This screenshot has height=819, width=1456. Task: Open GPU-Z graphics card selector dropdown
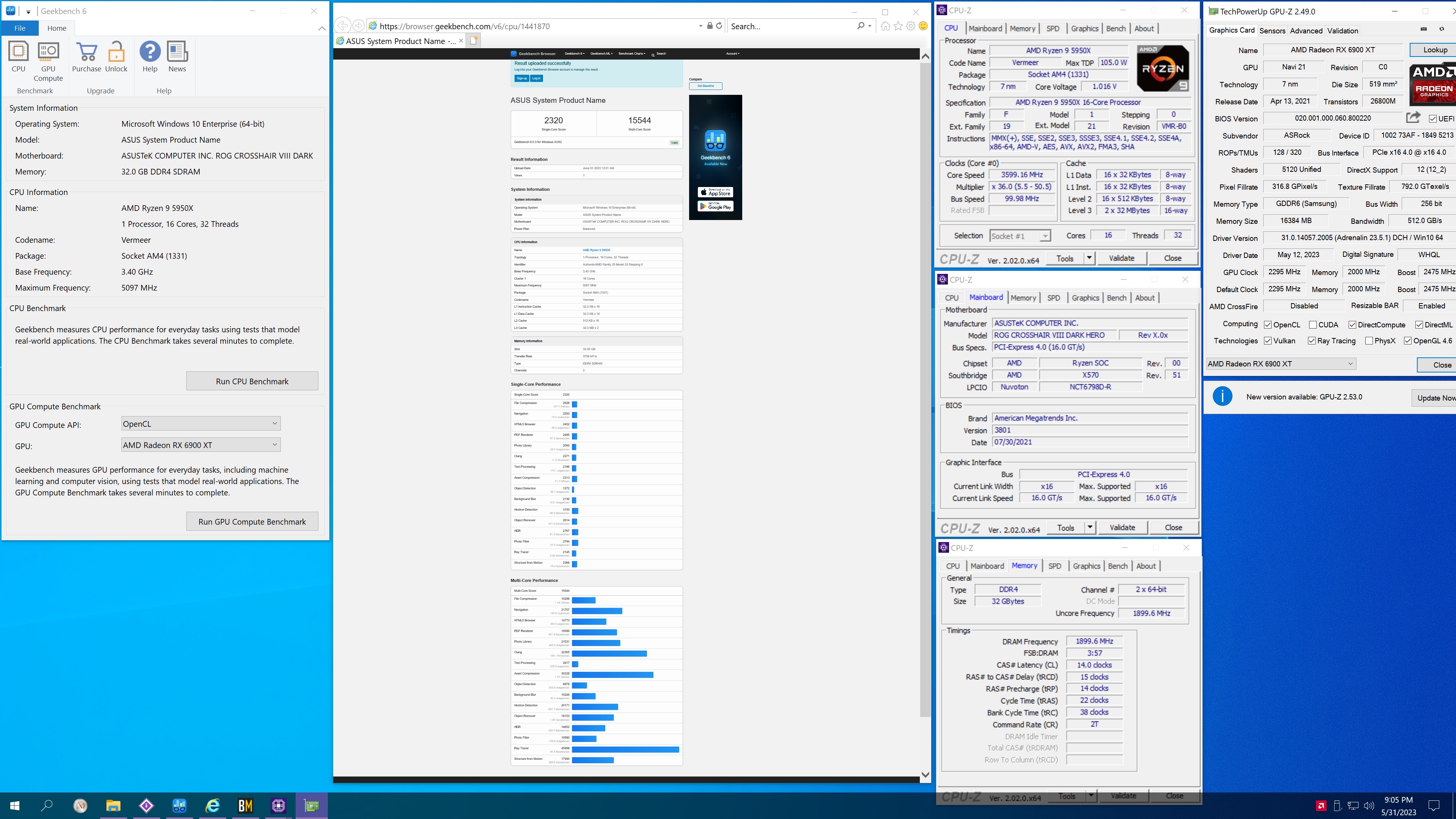[x=1281, y=363]
